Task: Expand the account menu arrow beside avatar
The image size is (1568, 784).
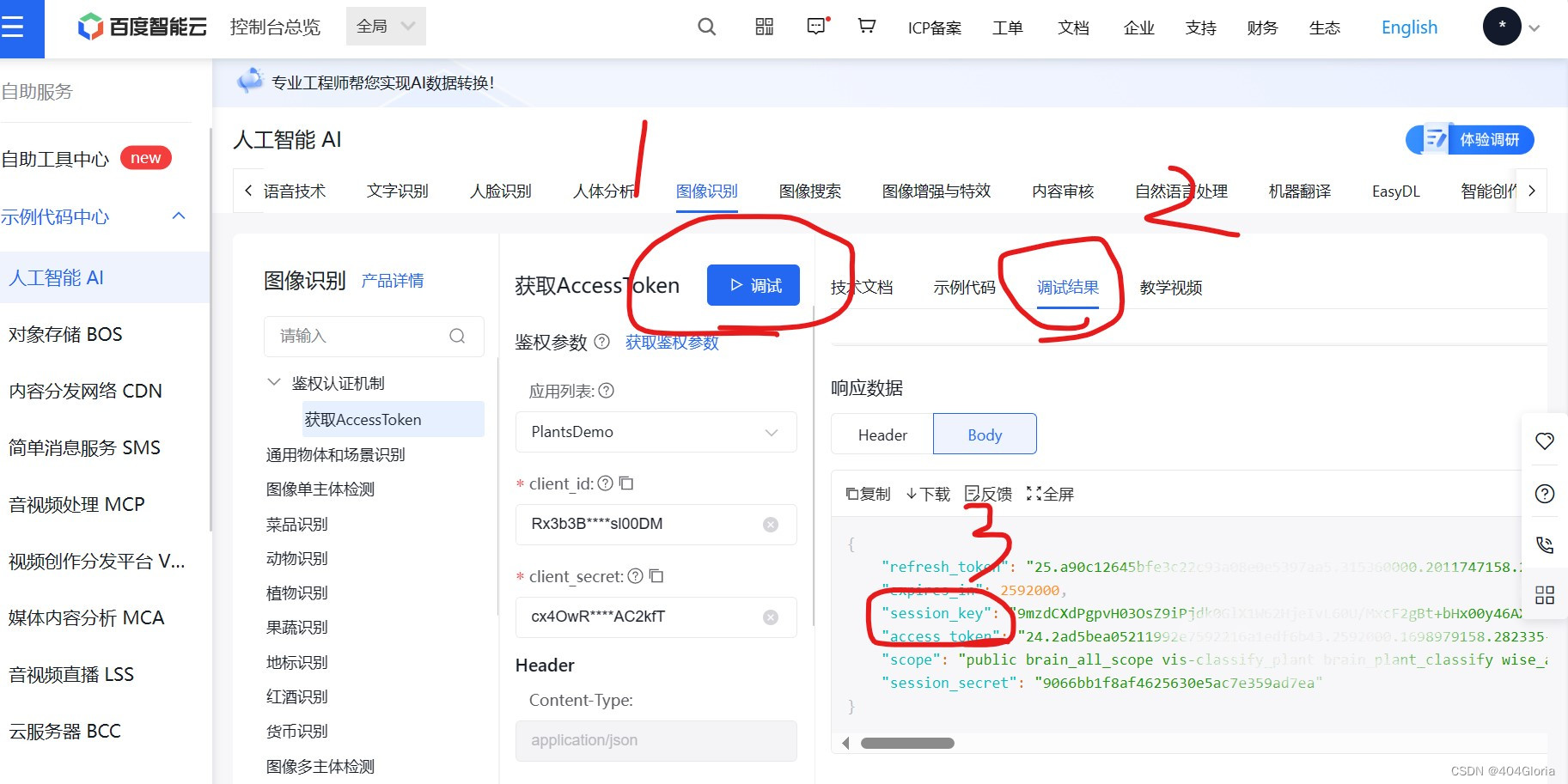Action: pos(1534,28)
